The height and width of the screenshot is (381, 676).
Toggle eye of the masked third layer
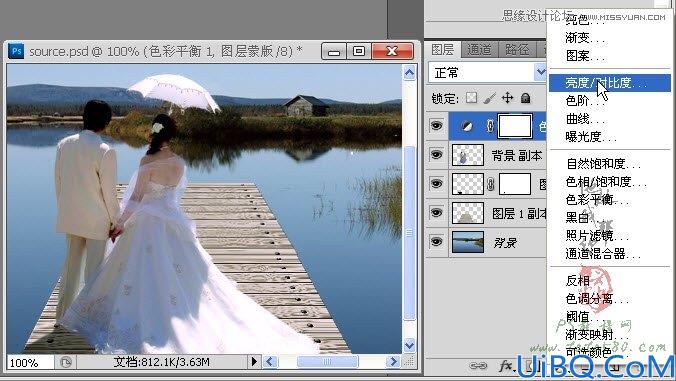436,184
